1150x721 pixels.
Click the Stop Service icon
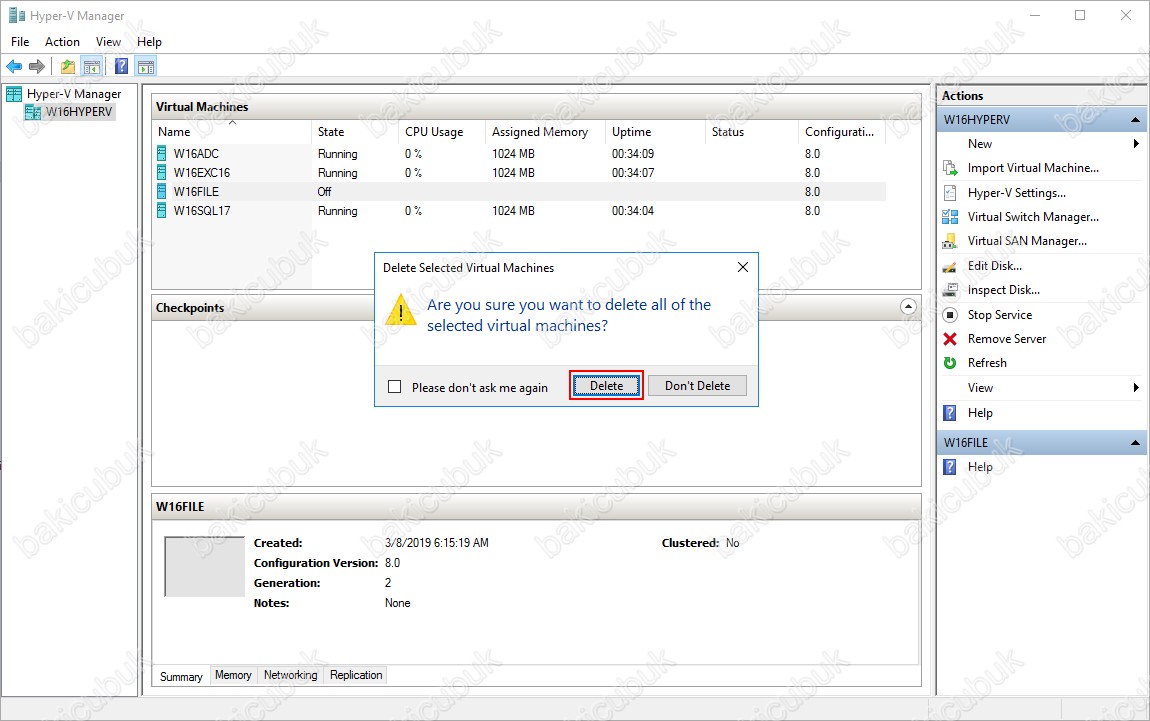950,315
